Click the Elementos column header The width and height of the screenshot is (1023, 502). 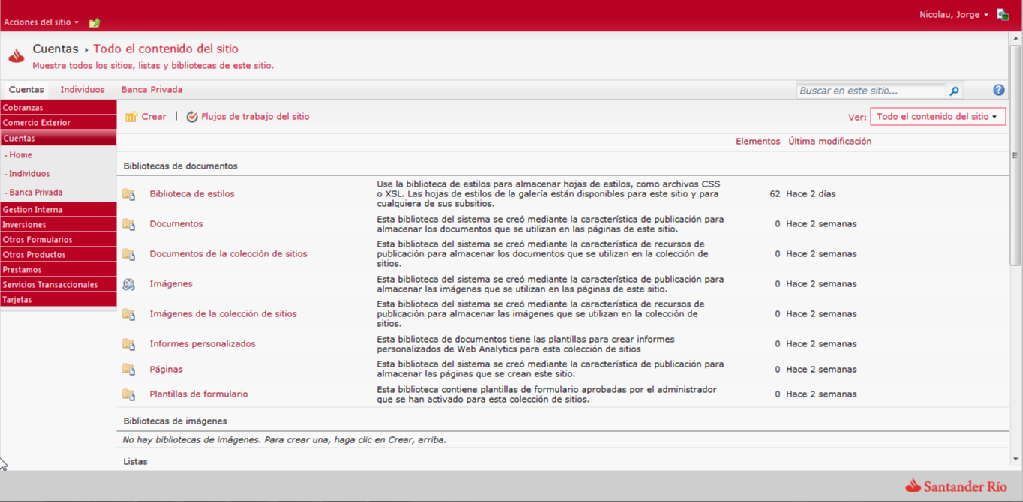757,142
